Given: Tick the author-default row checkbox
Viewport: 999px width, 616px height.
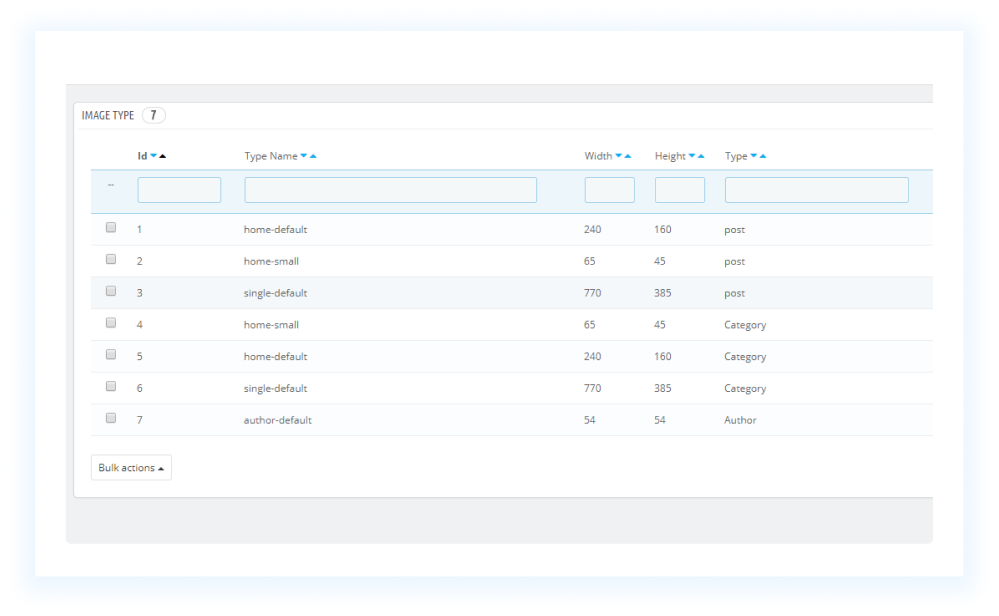Looking at the screenshot, I should coord(111,419).
